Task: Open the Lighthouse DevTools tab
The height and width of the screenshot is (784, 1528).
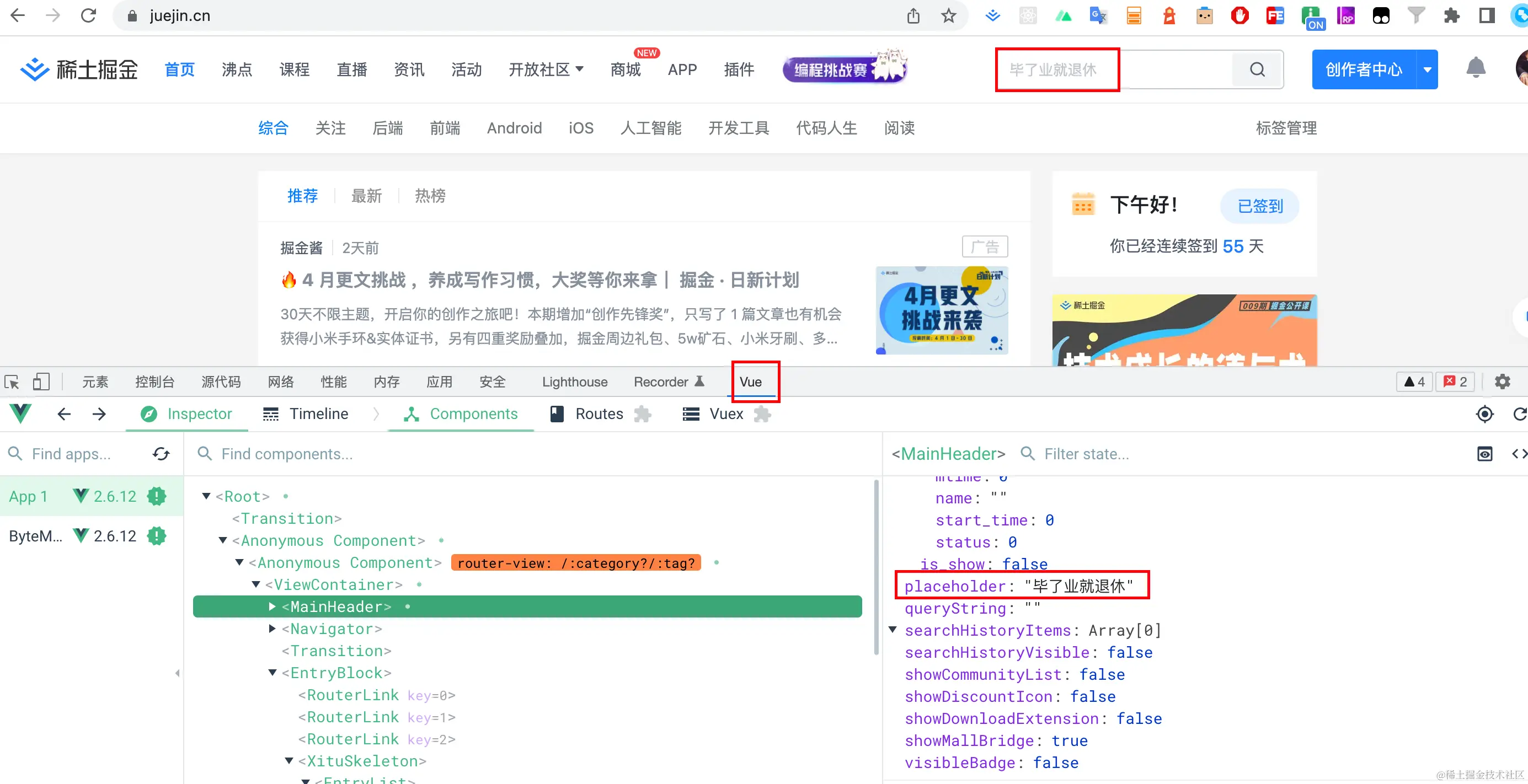Action: click(x=574, y=382)
